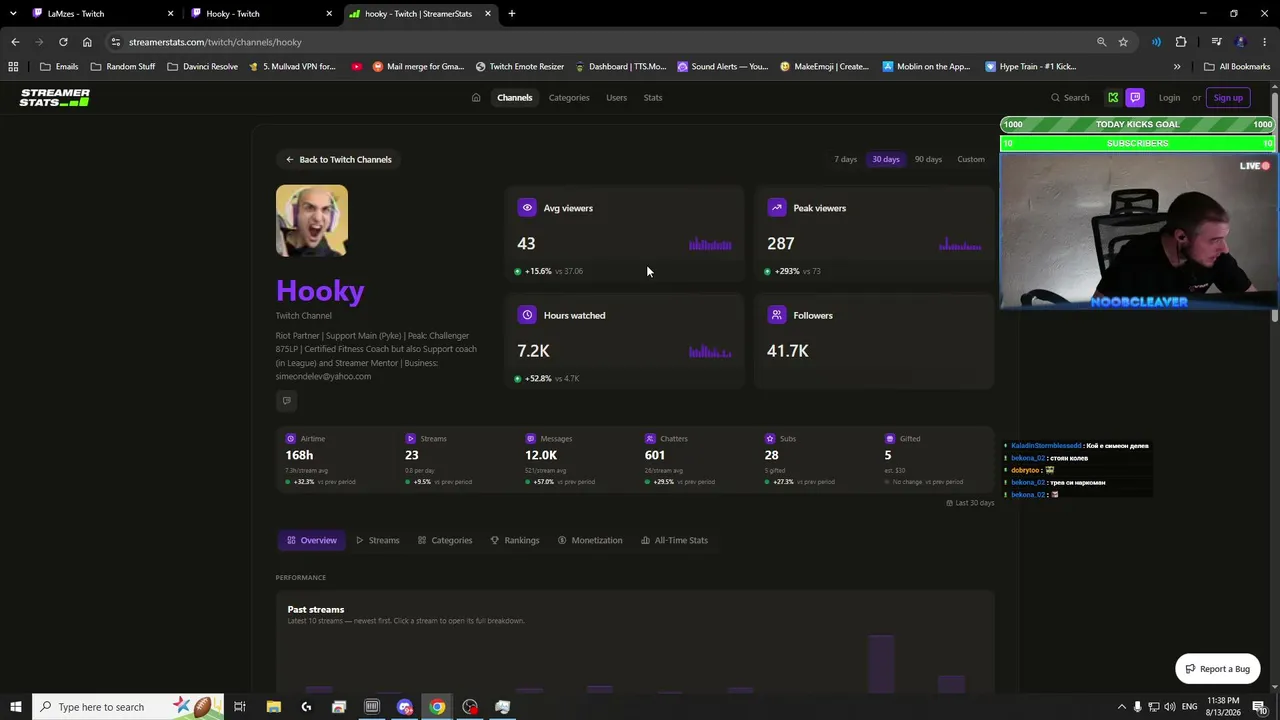Expand the Chrome tab search dropdown
The width and height of the screenshot is (1280, 720).
coord(13,13)
